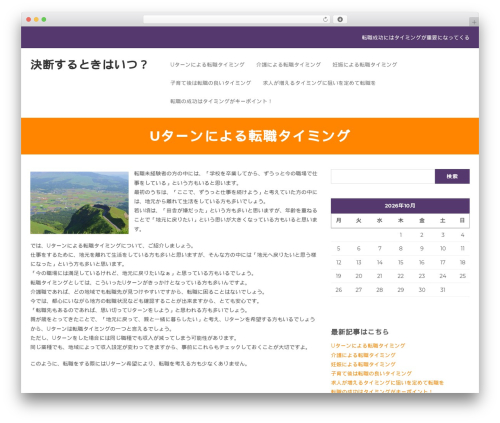Open 妊娠による転職タイミング in the recent posts list
The image size is (500, 423).
363,365
